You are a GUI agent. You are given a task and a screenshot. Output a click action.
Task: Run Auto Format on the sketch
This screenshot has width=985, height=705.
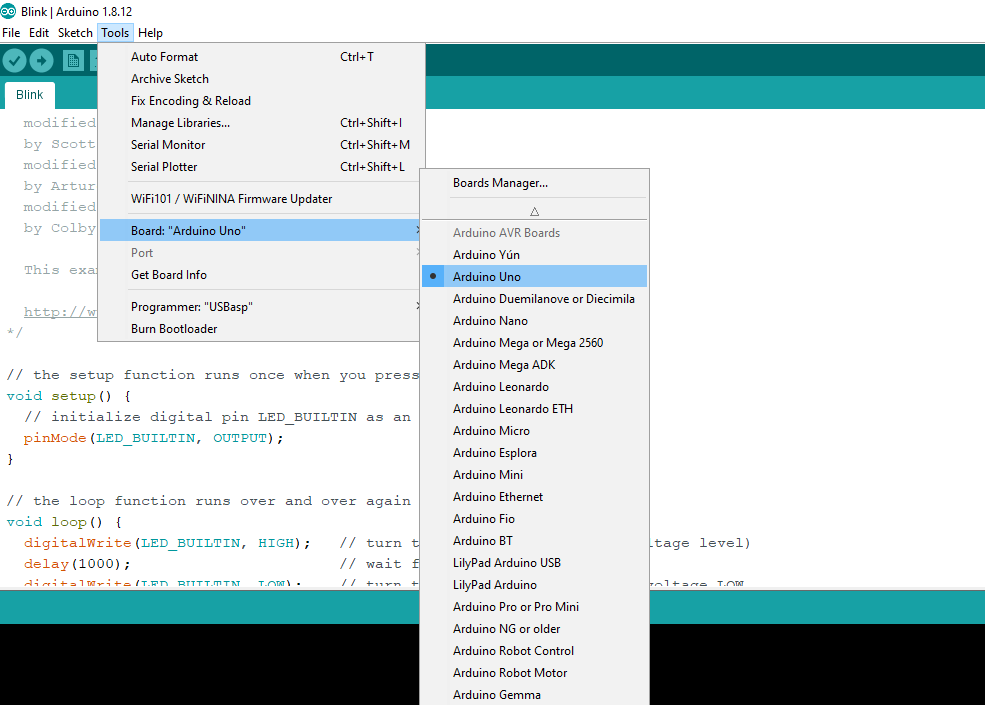coord(164,57)
